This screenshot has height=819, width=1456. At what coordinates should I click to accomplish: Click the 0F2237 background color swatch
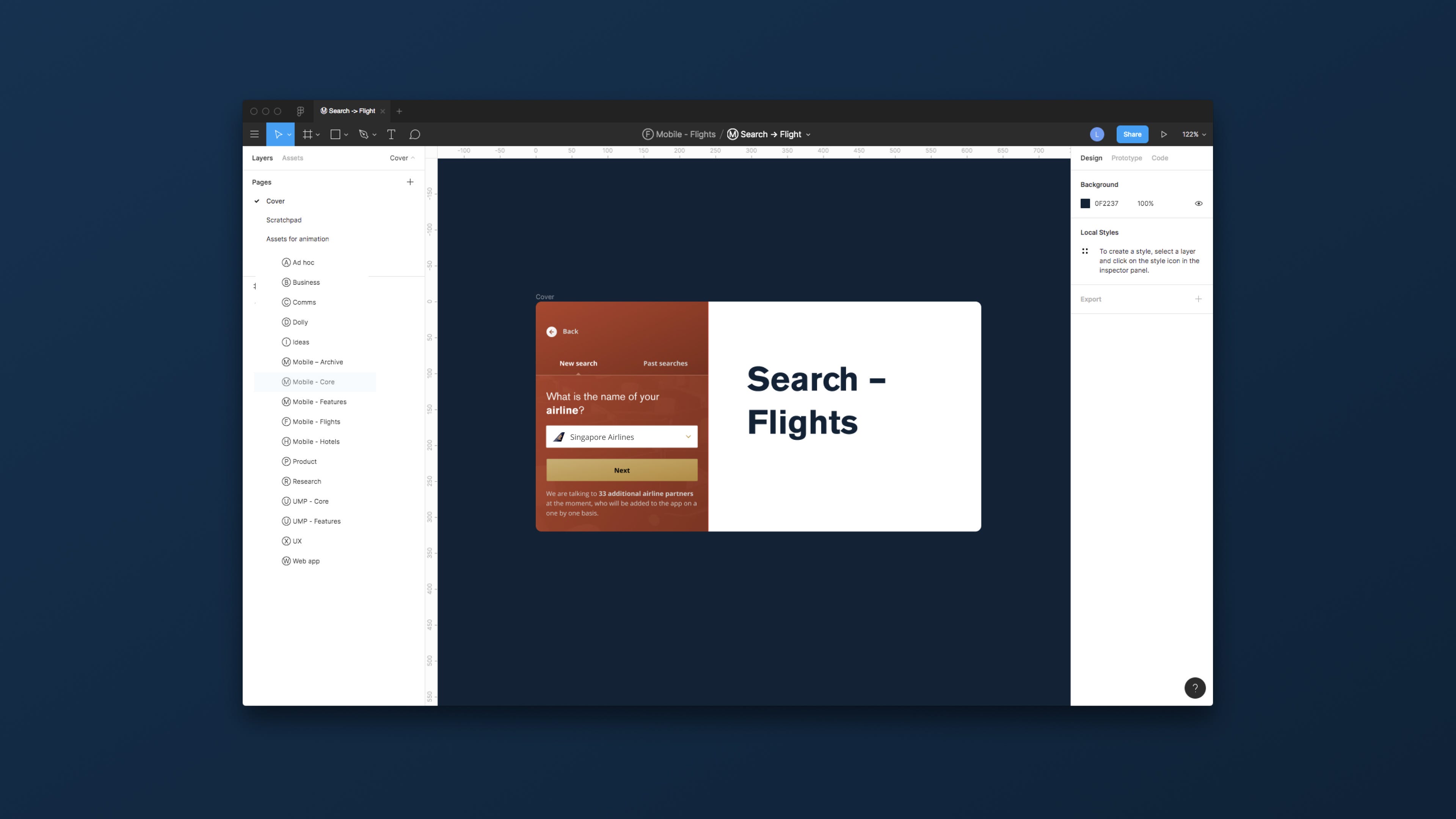click(x=1085, y=204)
